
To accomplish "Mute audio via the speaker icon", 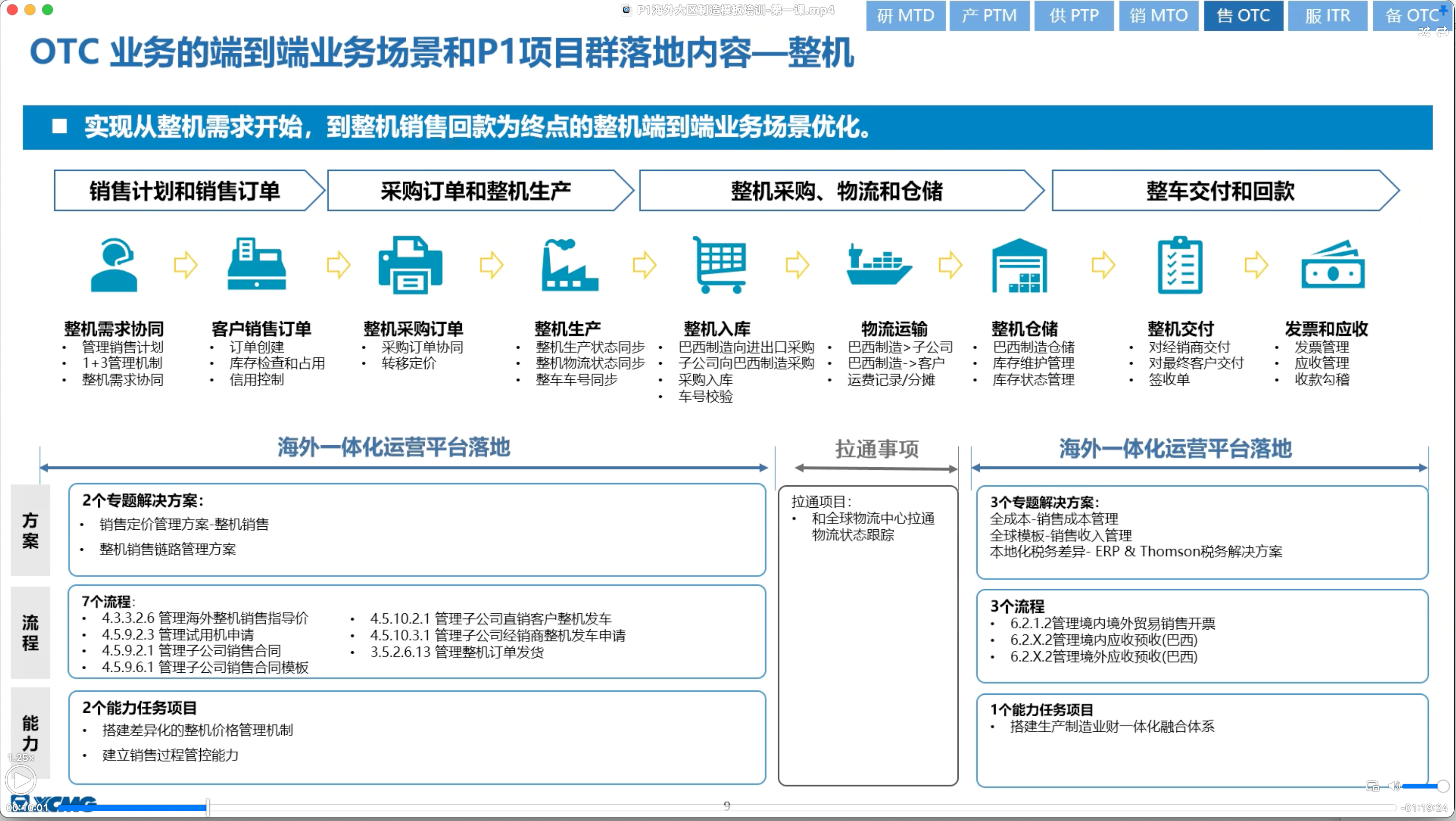I will [x=1394, y=786].
